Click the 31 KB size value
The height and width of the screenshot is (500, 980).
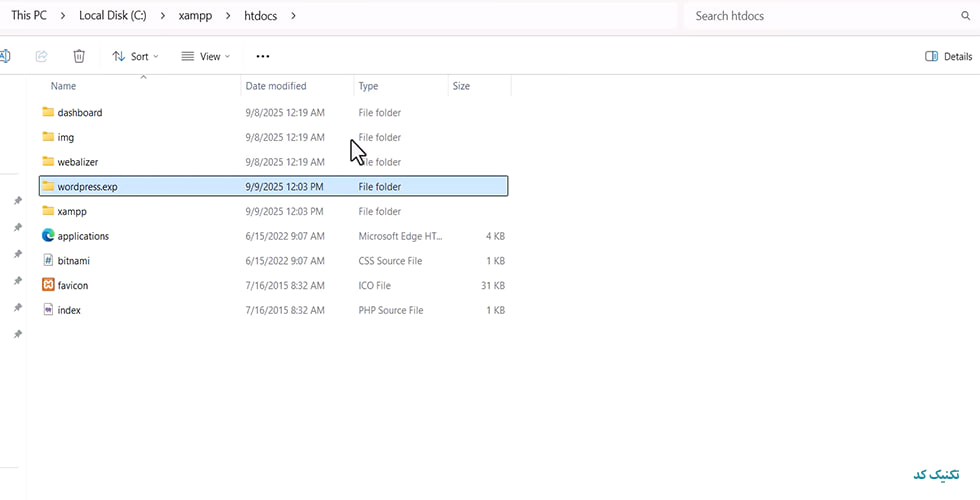[x=493, y=286]
